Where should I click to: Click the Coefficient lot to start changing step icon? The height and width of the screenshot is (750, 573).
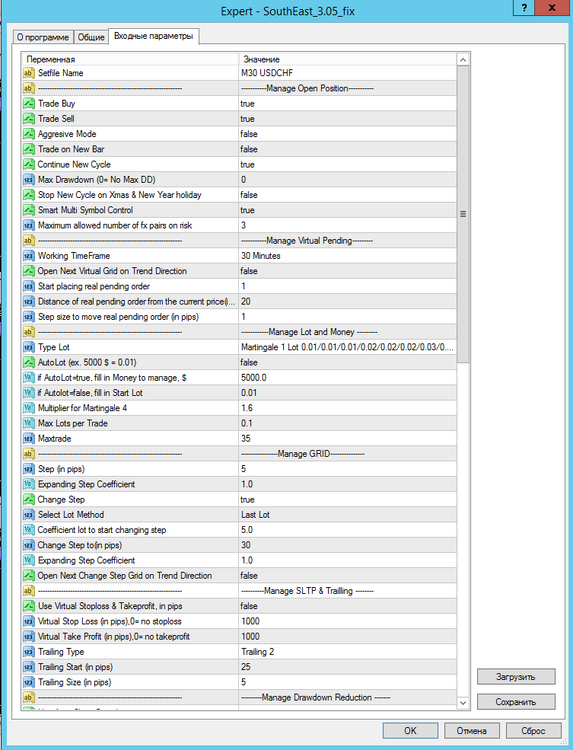pyautogui.click(x=29, y=530)
